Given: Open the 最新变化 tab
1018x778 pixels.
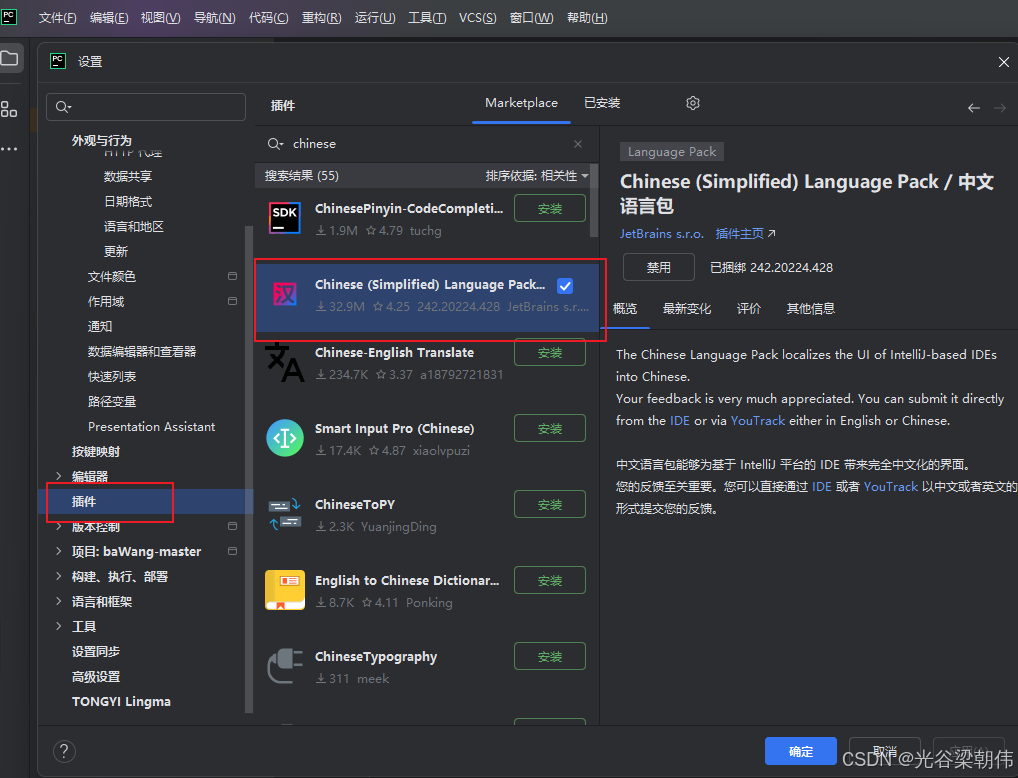Looking at the screenshot, I should [687, 309].
